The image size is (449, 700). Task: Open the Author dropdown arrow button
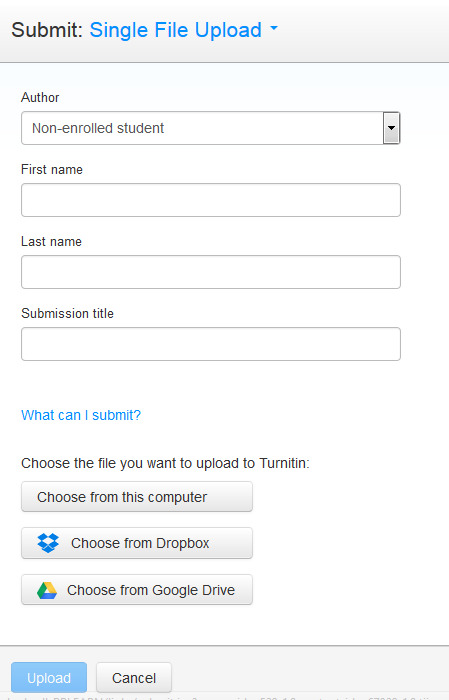(391, 128)
